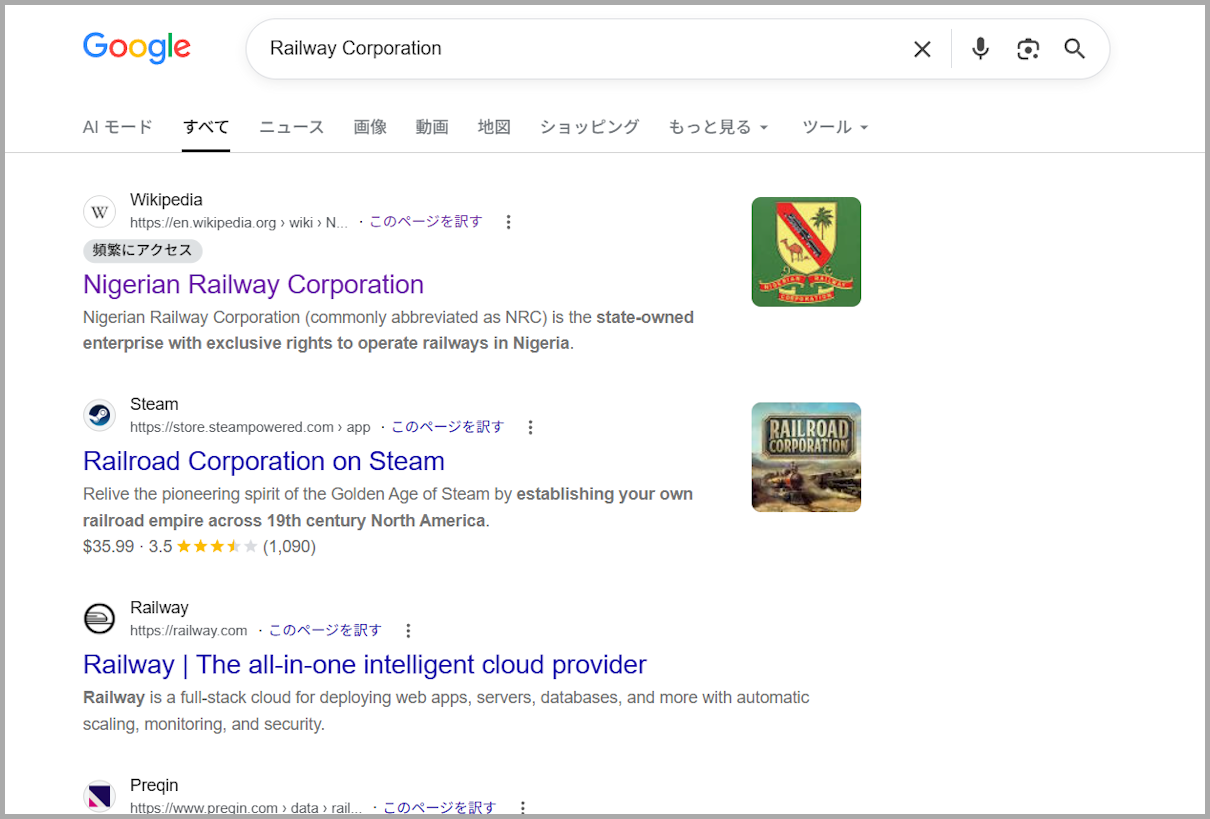Translate the Steam result page
Viewport: 1210px width, 819px height.
coord(448,427)
